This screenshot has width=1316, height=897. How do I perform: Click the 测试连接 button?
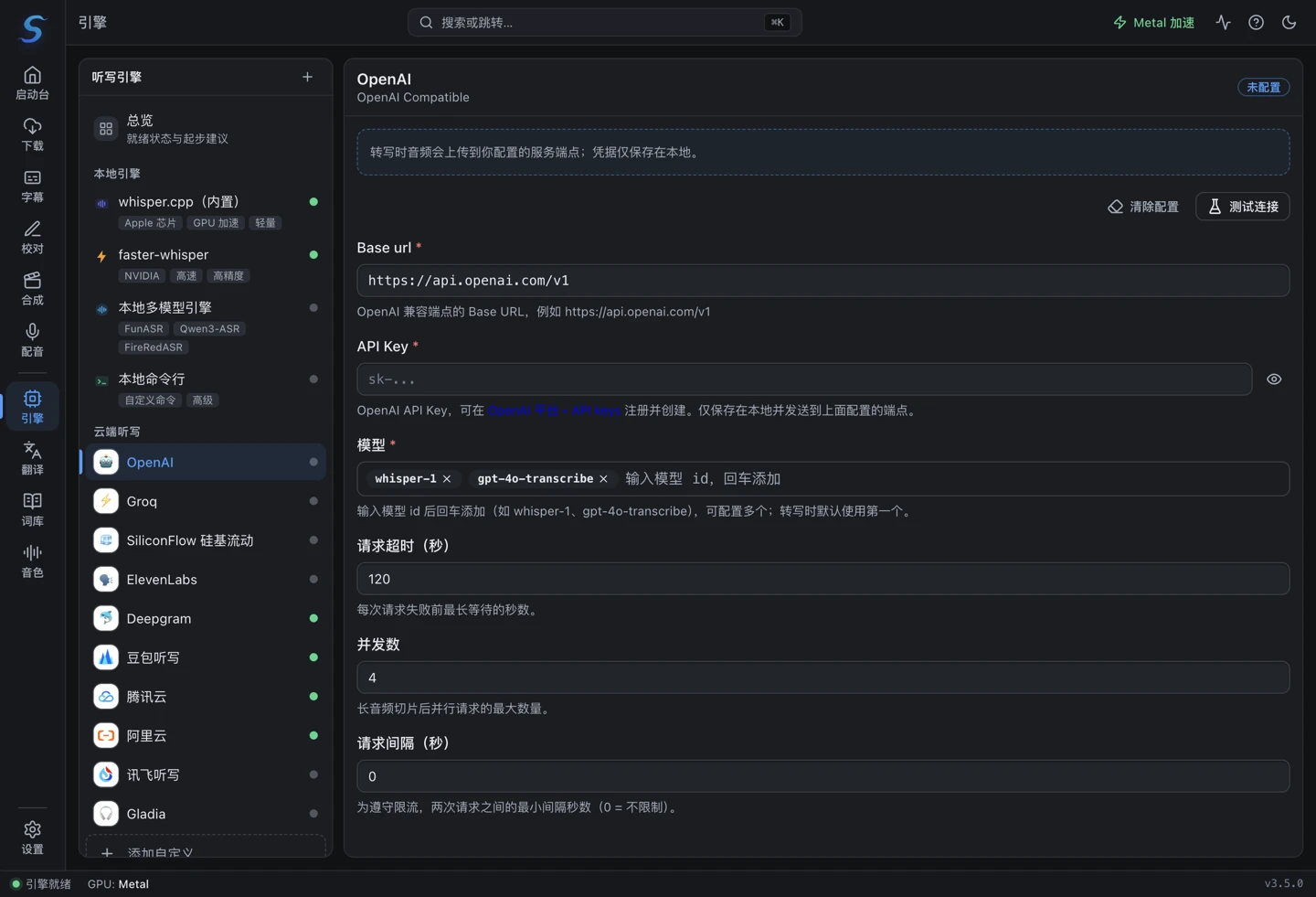click(x=1243, y=206)
